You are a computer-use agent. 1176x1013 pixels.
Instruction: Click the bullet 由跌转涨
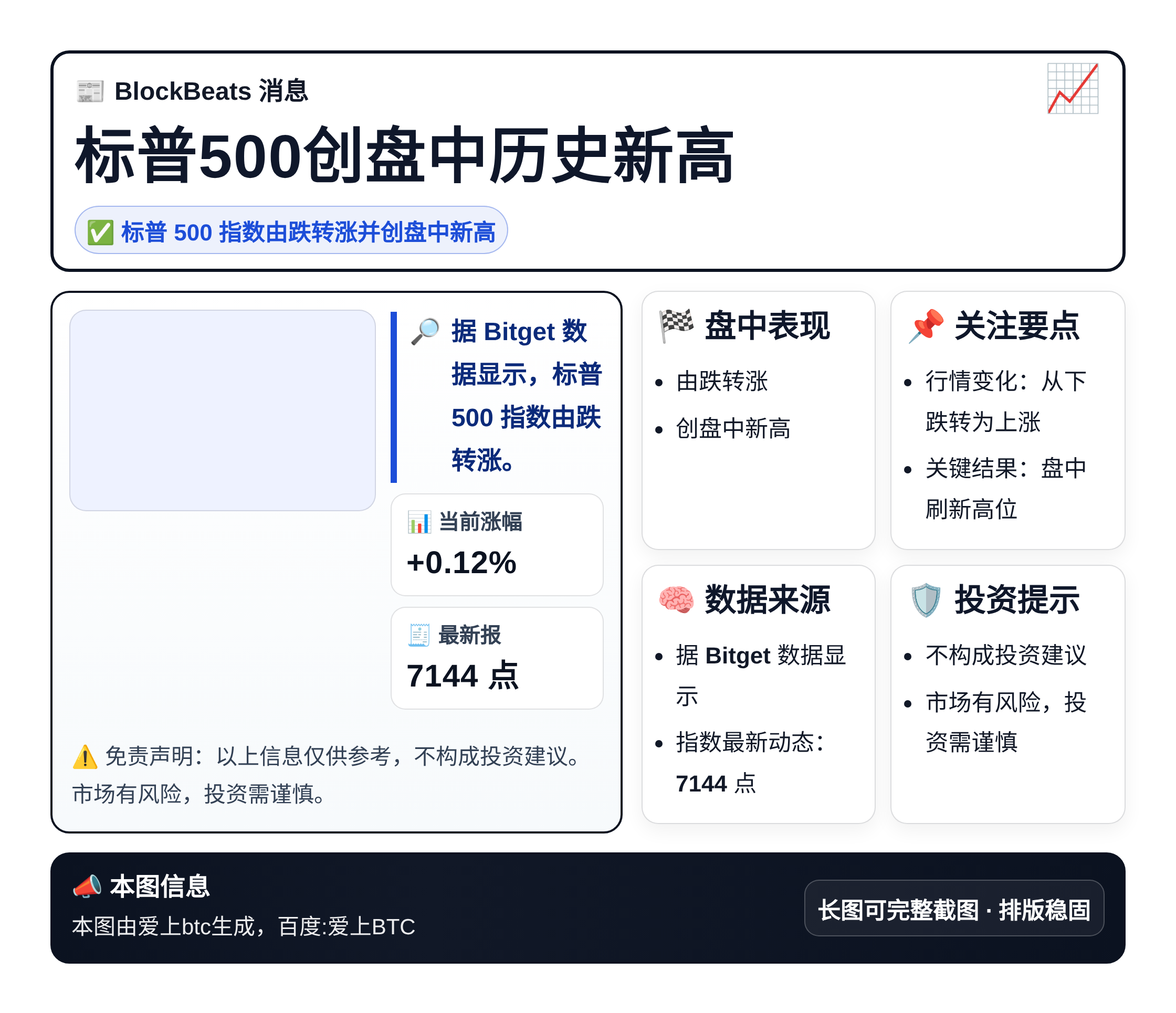721,381
